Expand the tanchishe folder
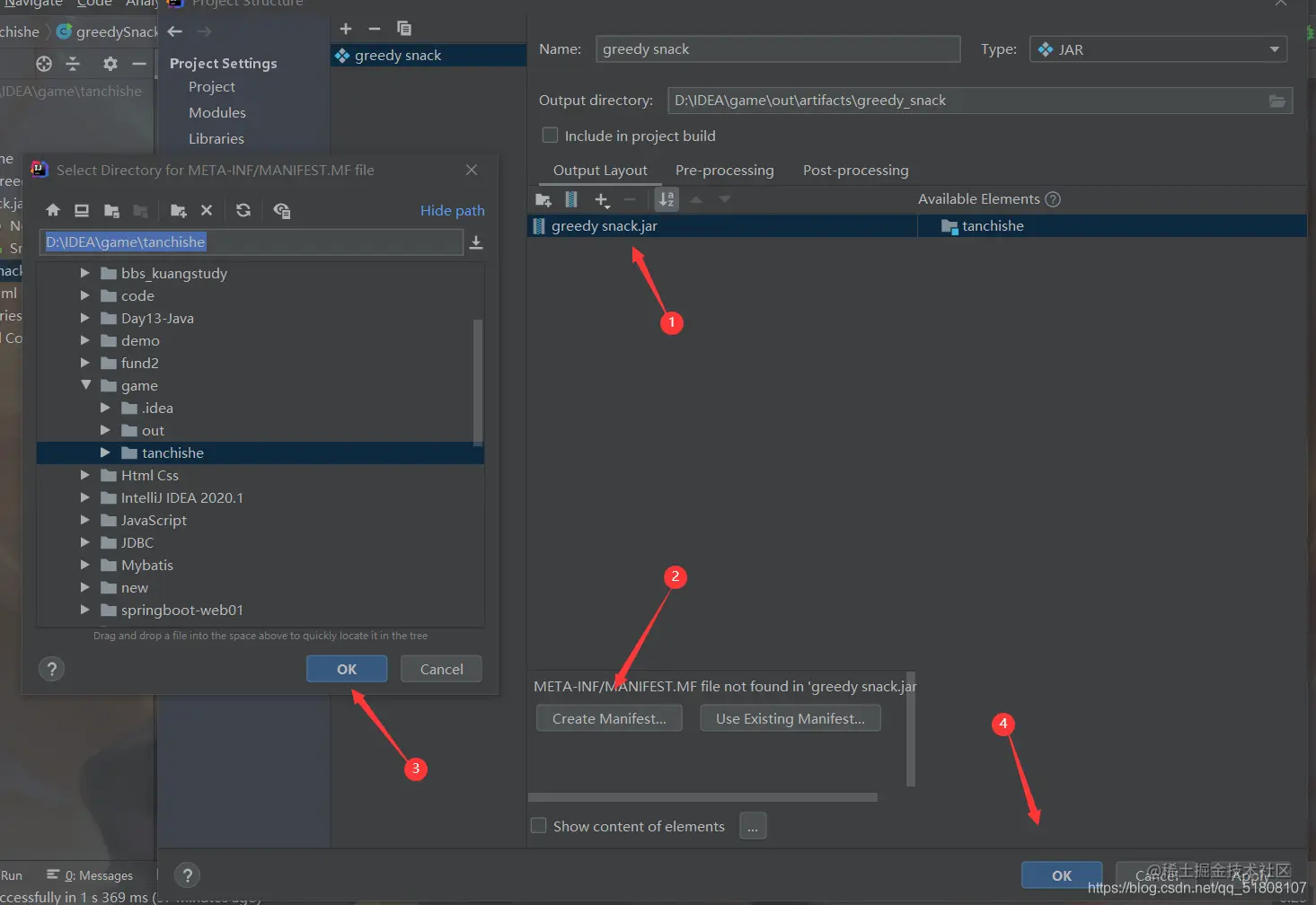Image resolution: width=1316 pixels, height=905 pixels. (105, 452)
